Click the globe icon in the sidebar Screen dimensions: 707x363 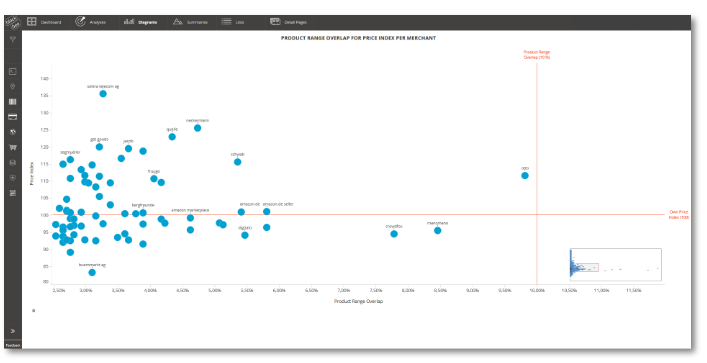13,132
